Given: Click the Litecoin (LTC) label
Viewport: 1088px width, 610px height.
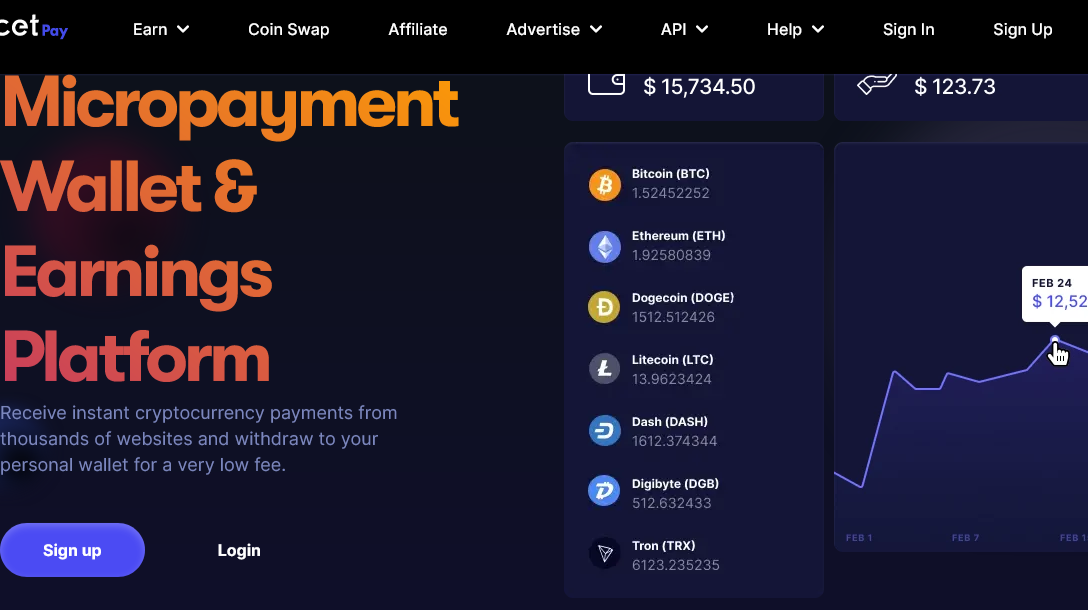Looking at the screenshot, I should (x=672, y=359).
